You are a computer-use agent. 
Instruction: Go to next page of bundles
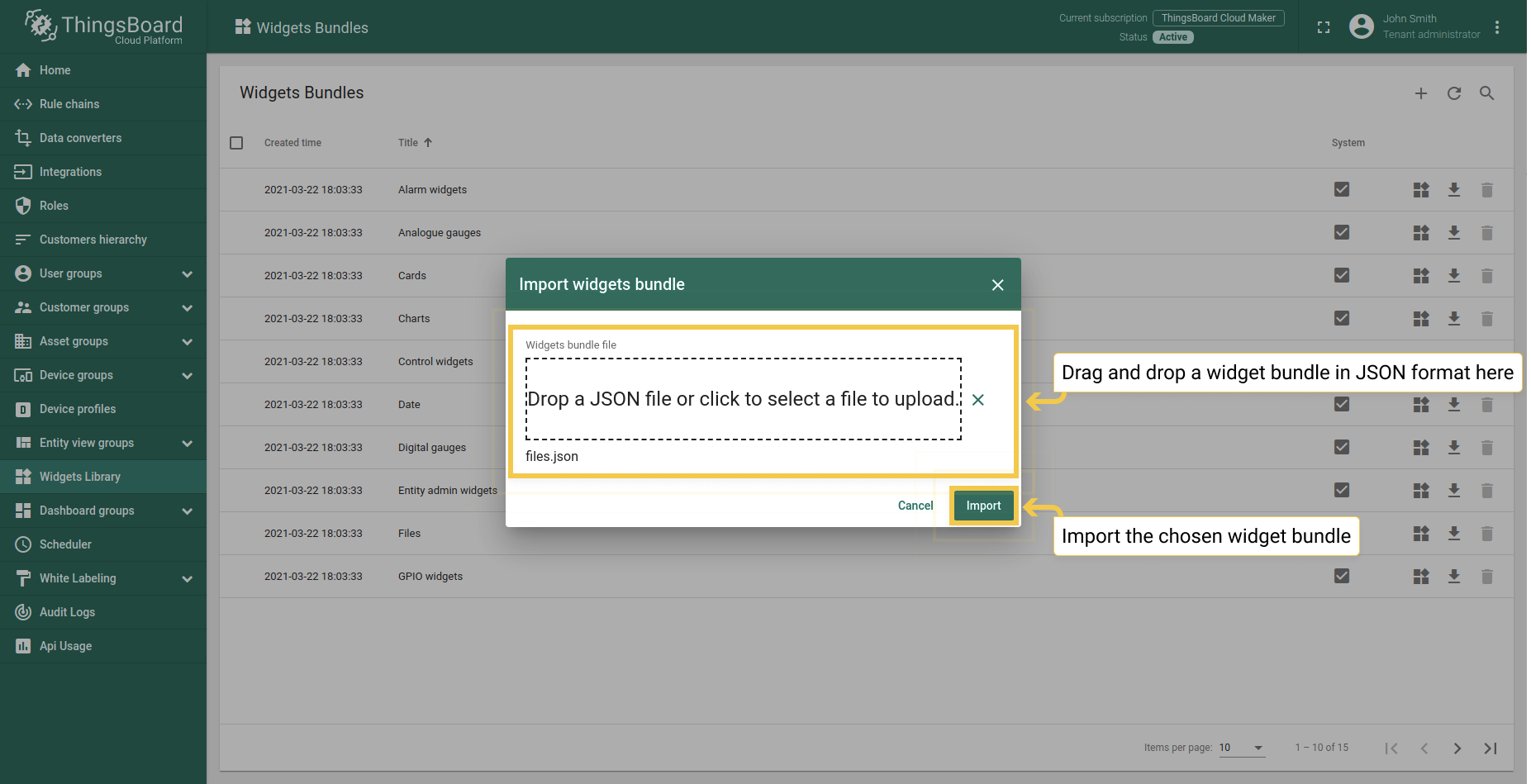click(1457, 748)
